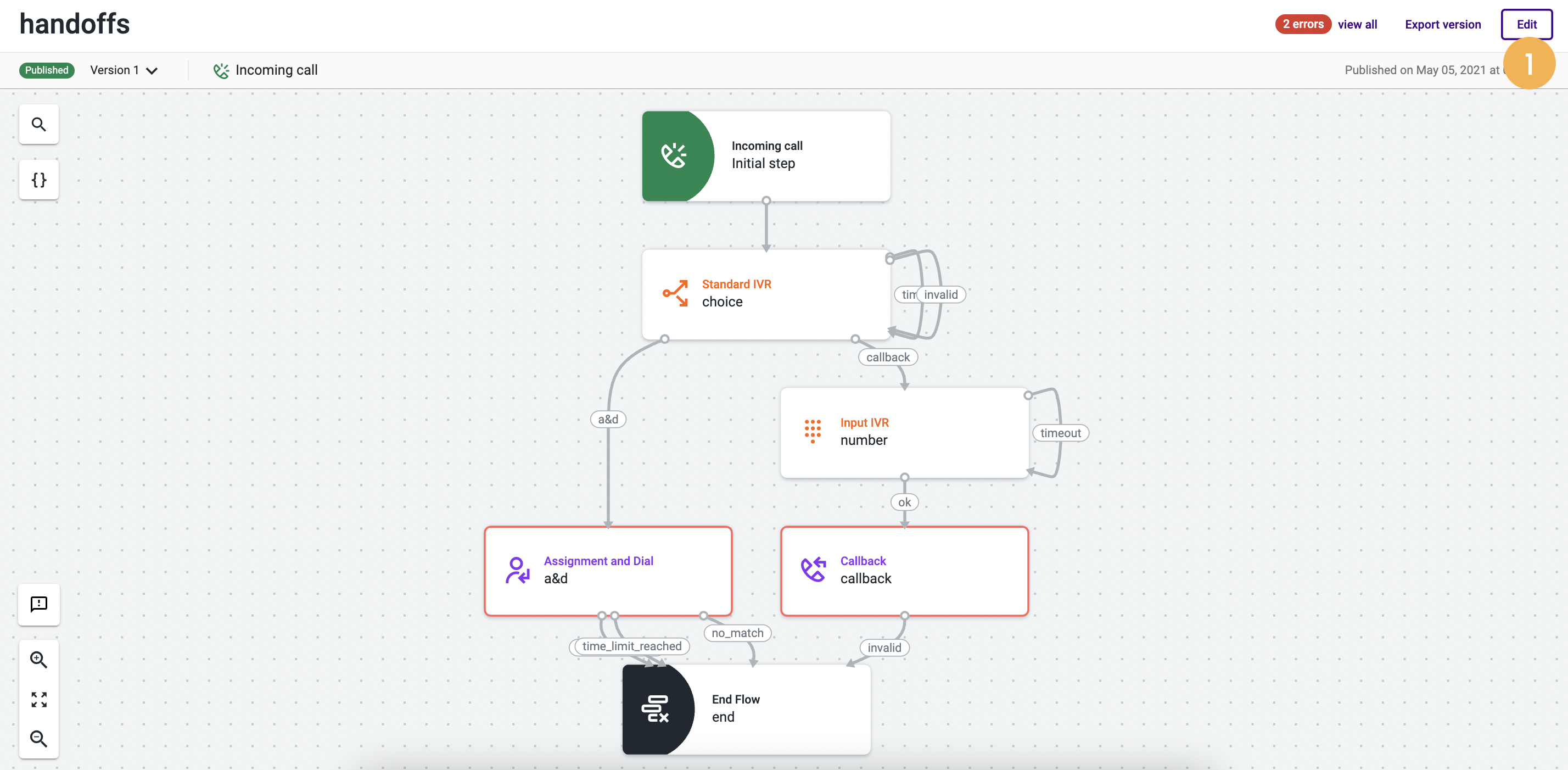Viewport: 1568px width, 770px height.
Task: Click the fit-to-screen icon
Action: coord(39,699)
